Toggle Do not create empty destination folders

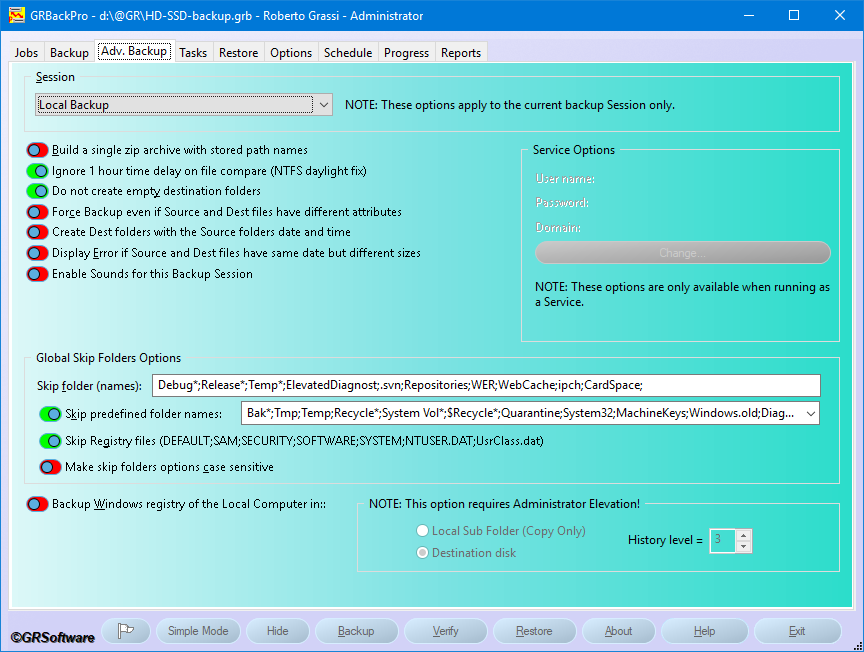click(37, 191)
